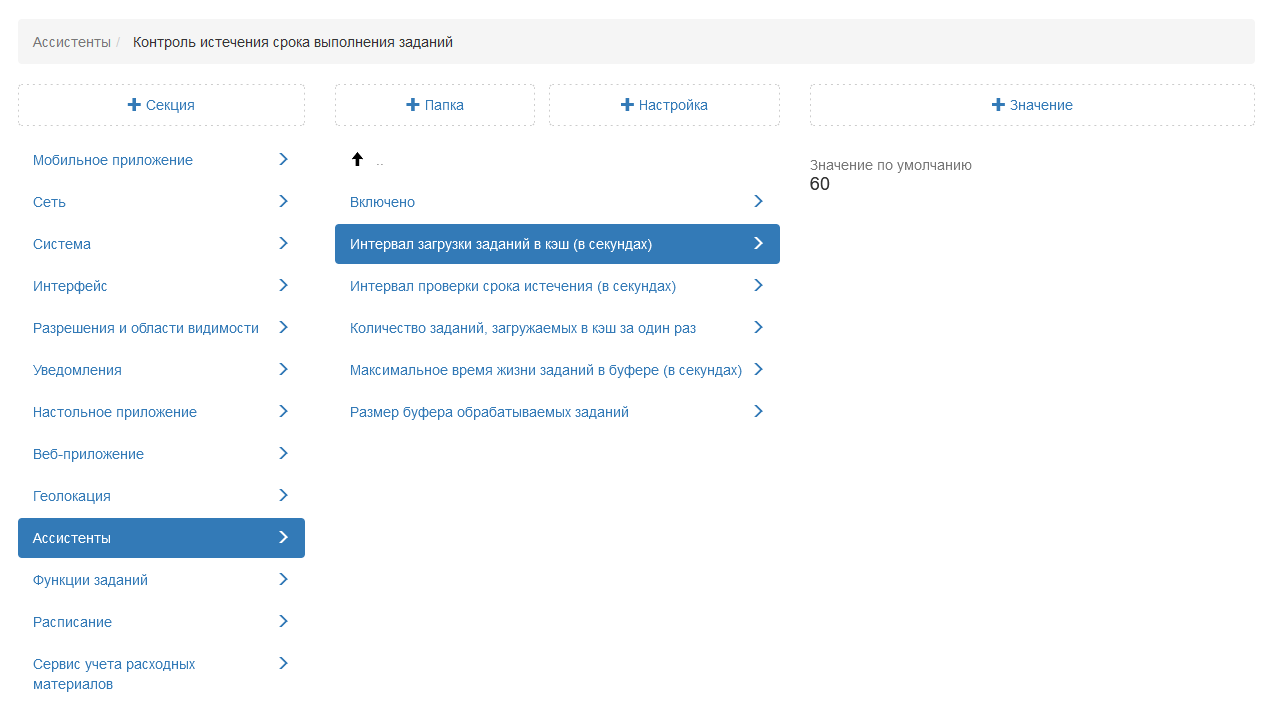
Task: Click the up arrow to go back
Action: coord(357,160)
